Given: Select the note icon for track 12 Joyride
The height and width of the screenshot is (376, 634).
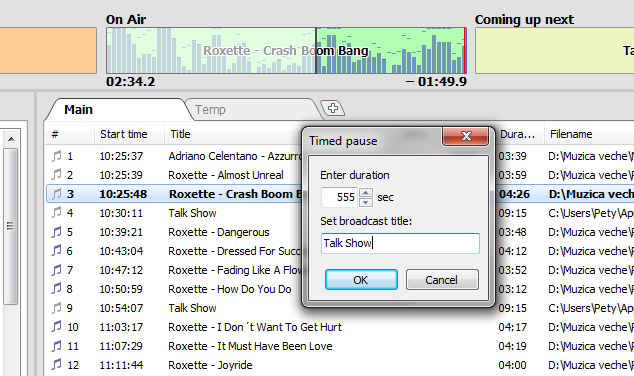Looking at the screenshot, I should [57, 365].
